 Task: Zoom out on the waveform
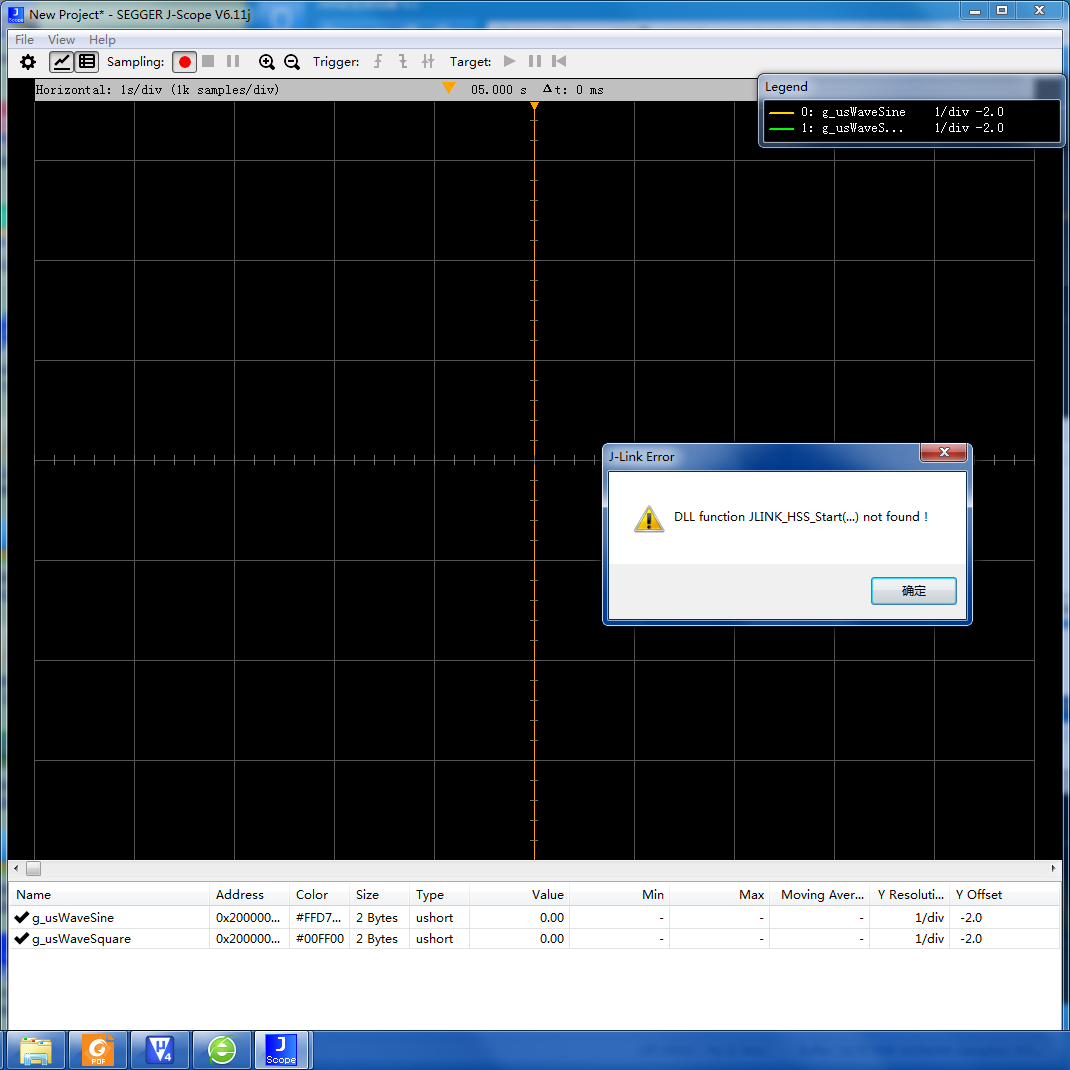pyautogui.click(x=291, y=62)
